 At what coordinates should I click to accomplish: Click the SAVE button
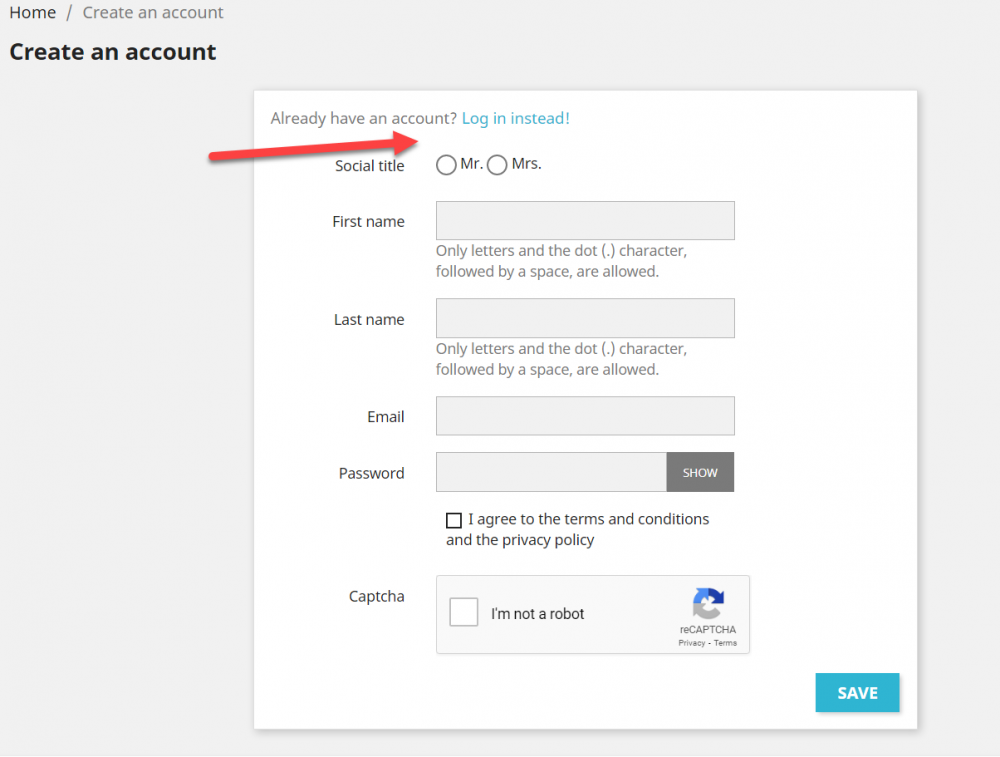pyautogui.click(x=857, y=692)
